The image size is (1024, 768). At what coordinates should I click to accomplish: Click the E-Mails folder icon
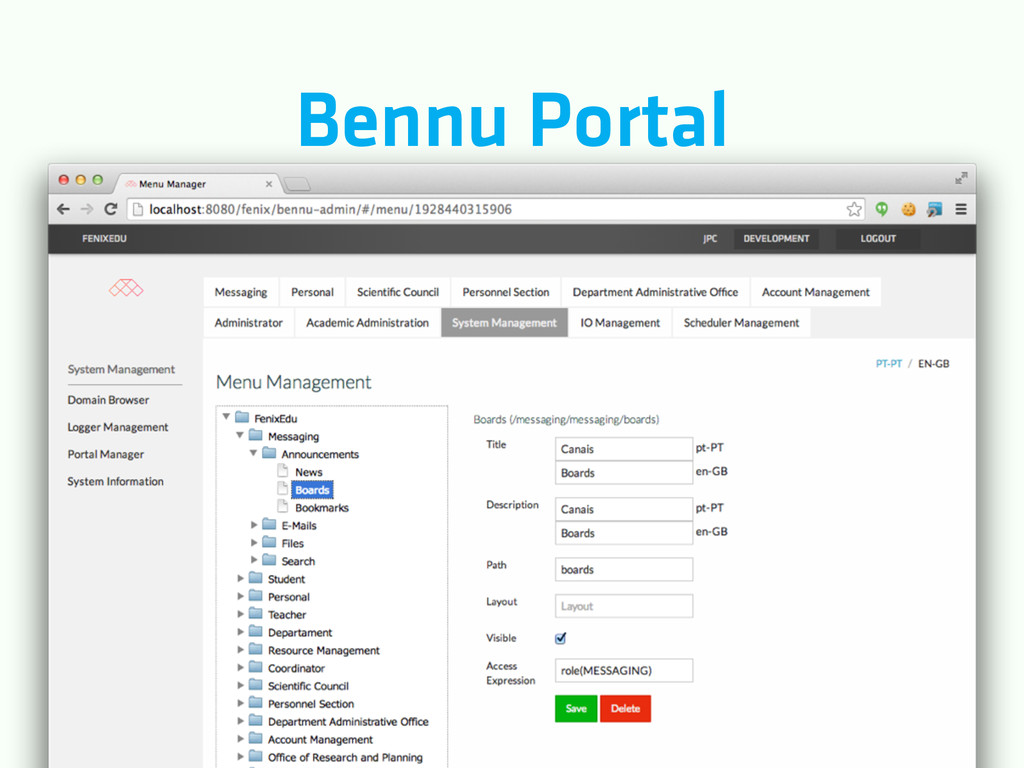coord(269,524)
